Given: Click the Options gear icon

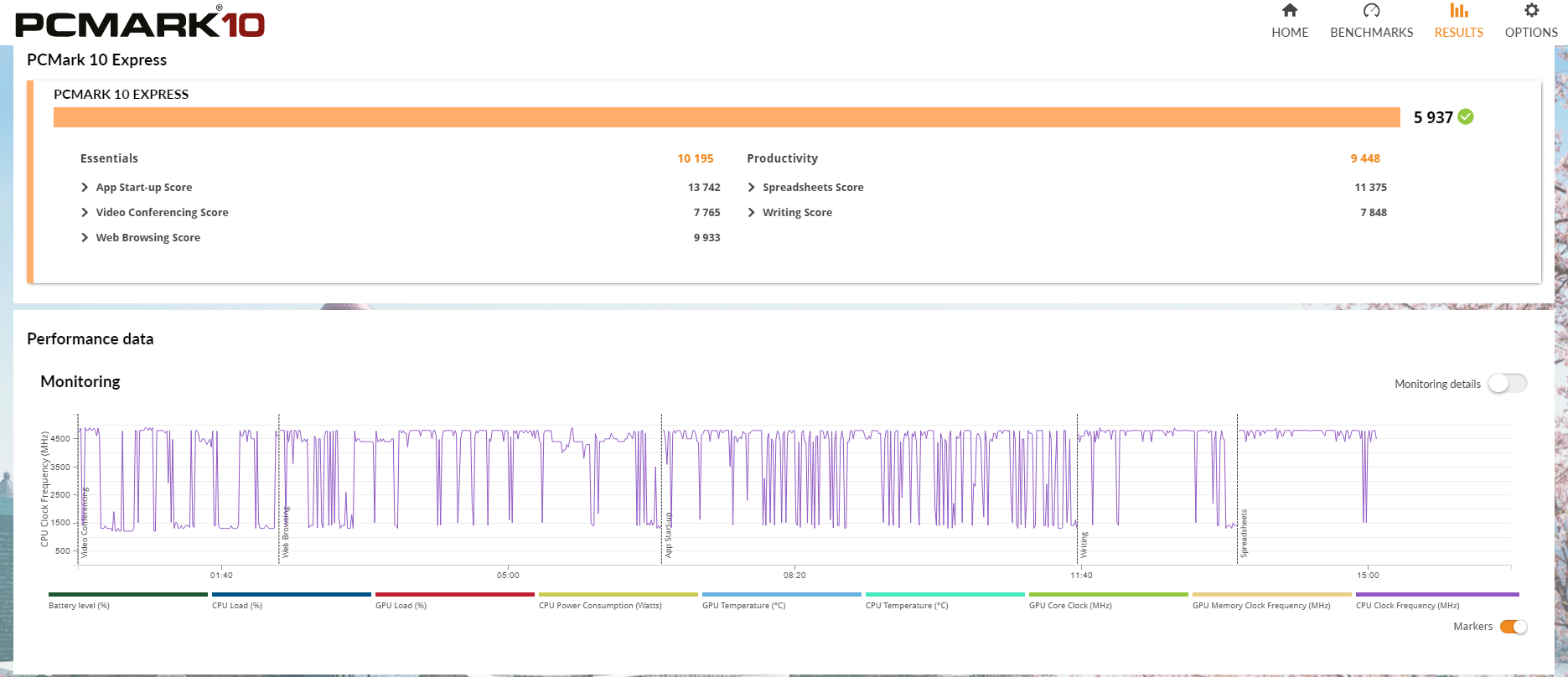Looking at the screenshot, I should point(1531,10).
